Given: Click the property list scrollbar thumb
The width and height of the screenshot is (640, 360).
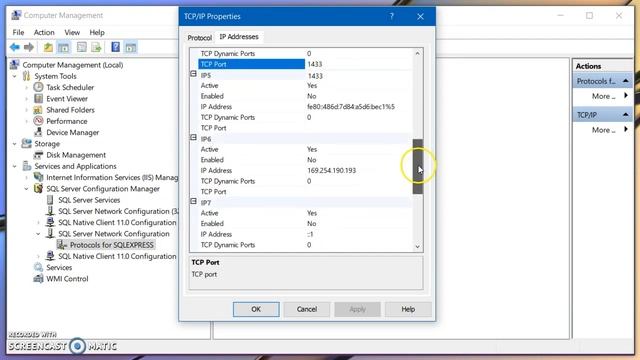Looking at the screenshot, I should 418,167.
